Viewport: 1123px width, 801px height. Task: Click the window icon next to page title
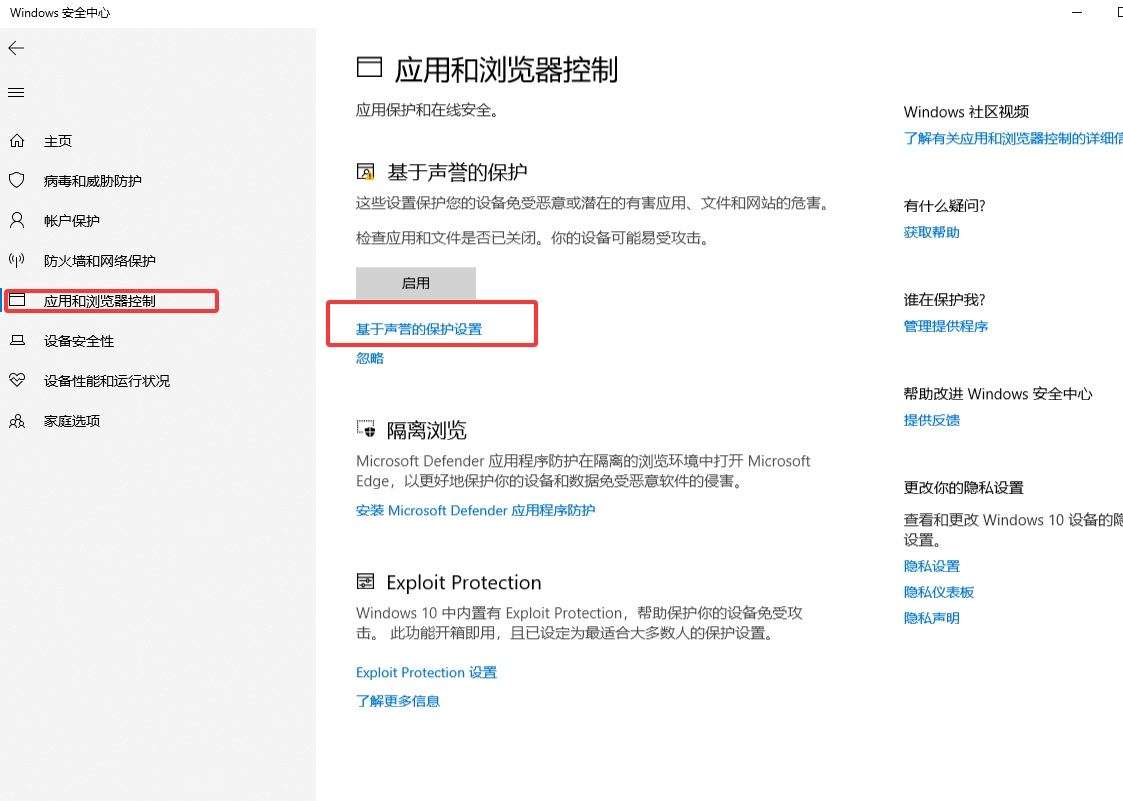[369, 68]
